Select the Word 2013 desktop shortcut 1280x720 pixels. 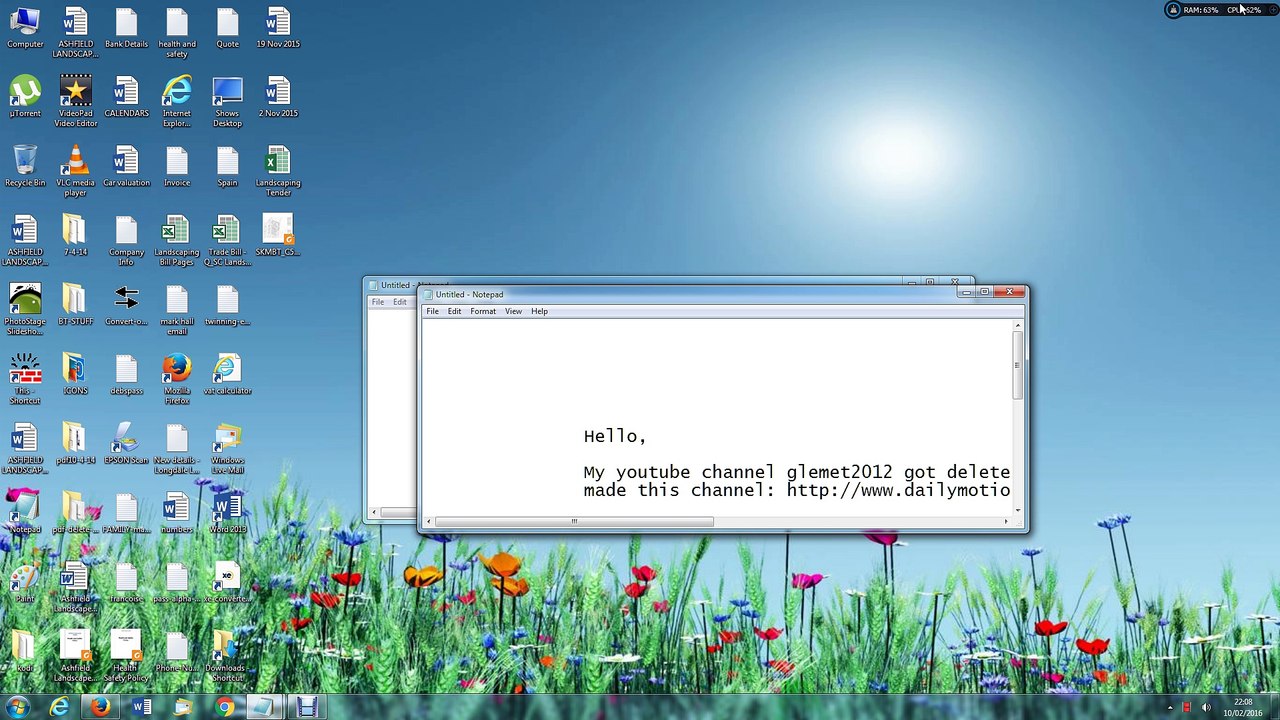click(x=227, y=513)
